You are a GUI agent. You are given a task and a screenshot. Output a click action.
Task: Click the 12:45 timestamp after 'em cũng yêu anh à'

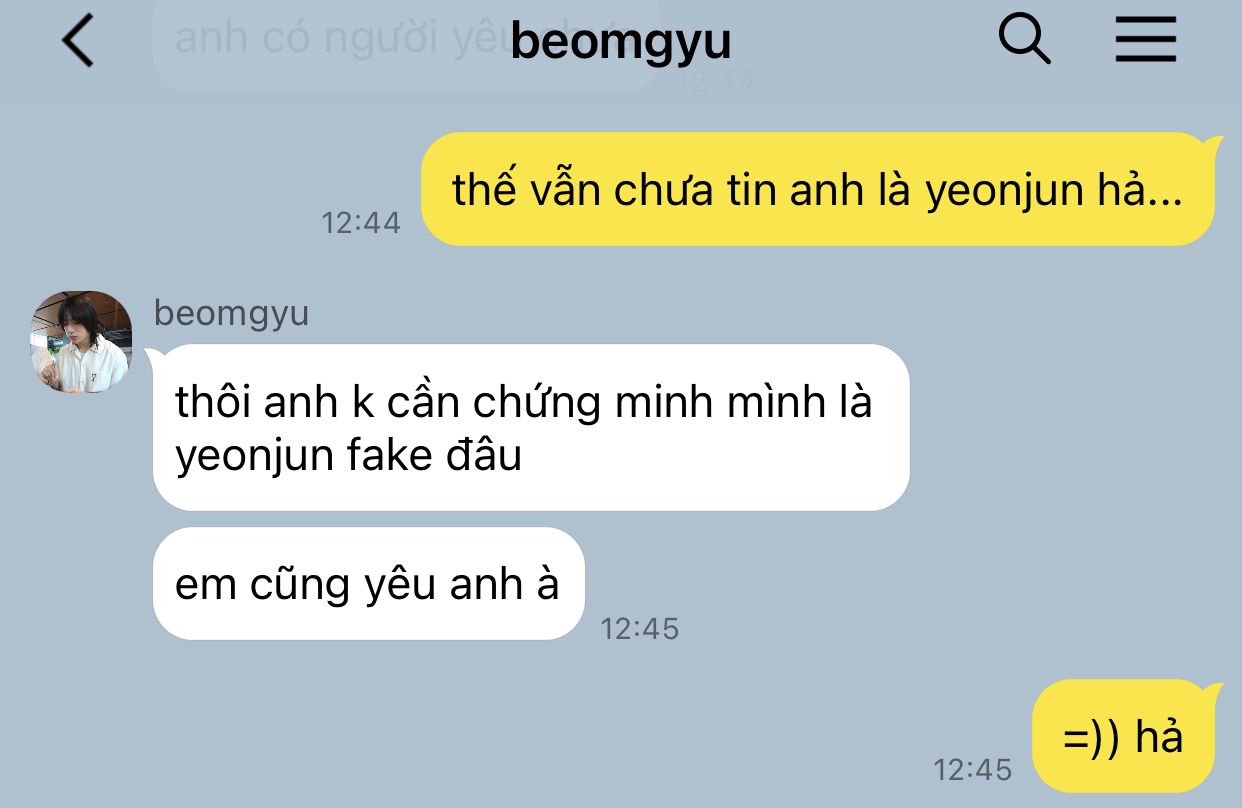[x=640, y=628]
